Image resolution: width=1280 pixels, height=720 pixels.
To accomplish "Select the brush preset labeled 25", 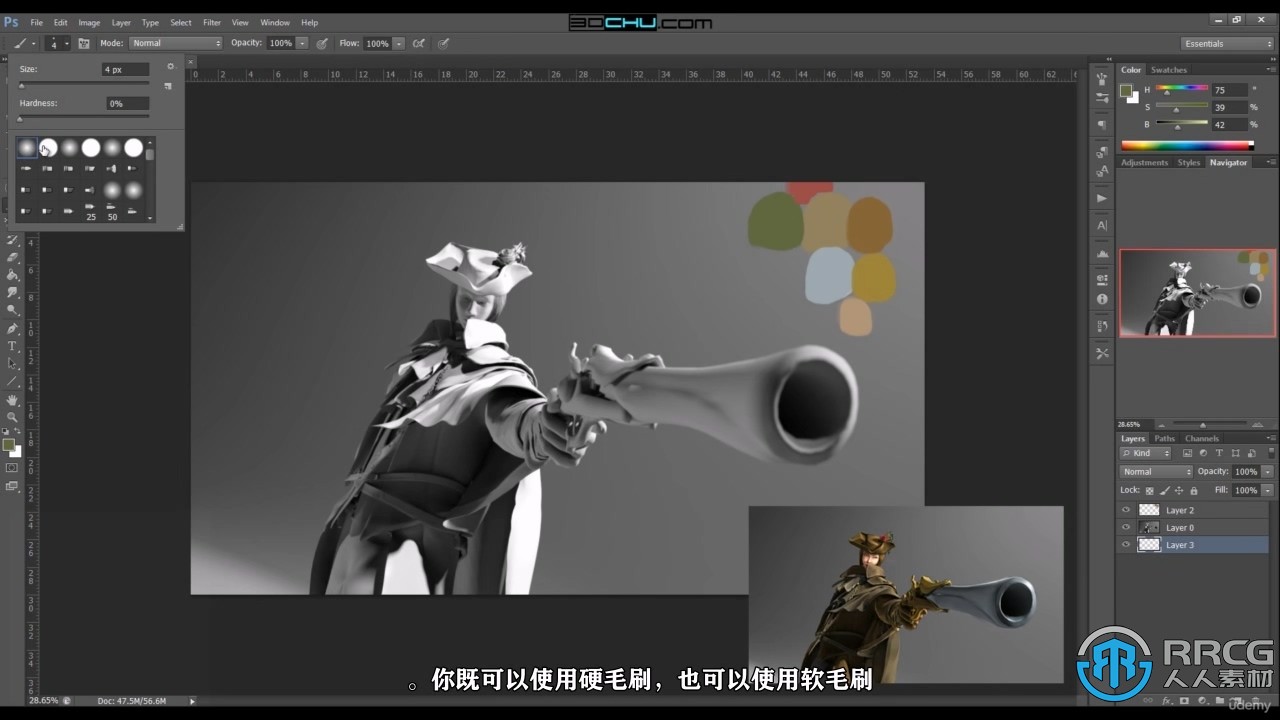I will click(91, 211).
